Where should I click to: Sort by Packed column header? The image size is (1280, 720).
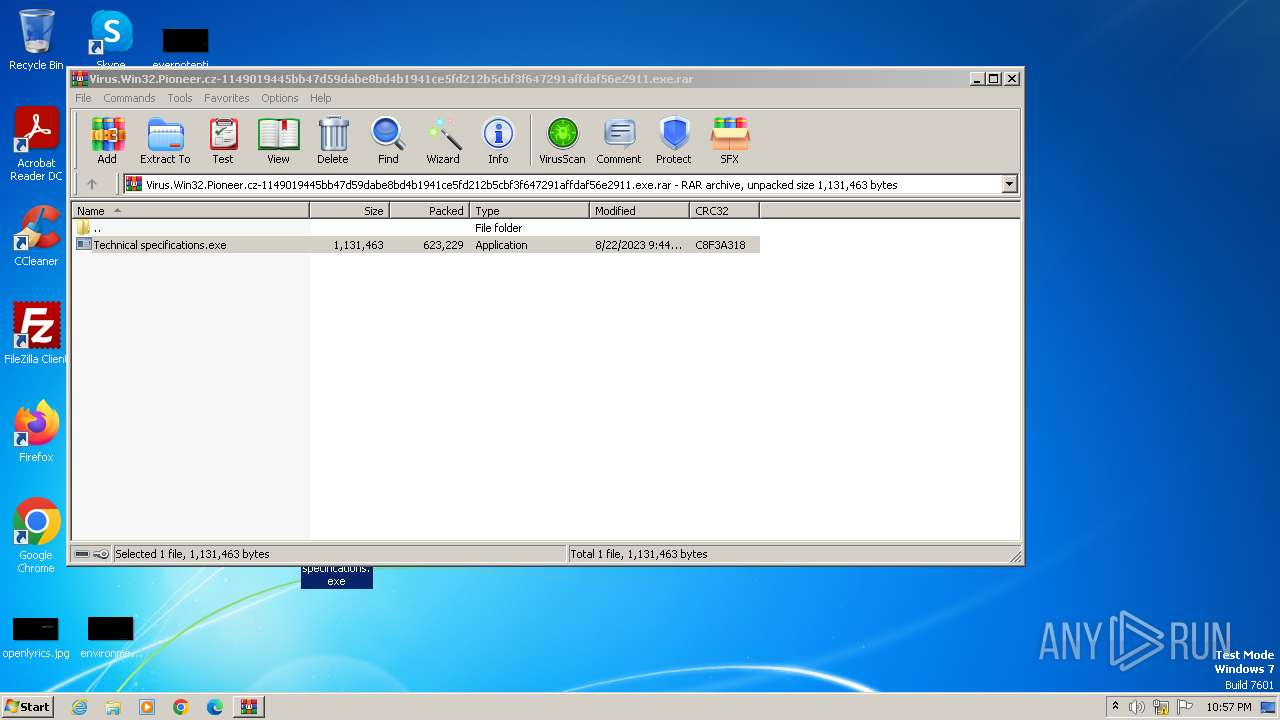(429, 211)
